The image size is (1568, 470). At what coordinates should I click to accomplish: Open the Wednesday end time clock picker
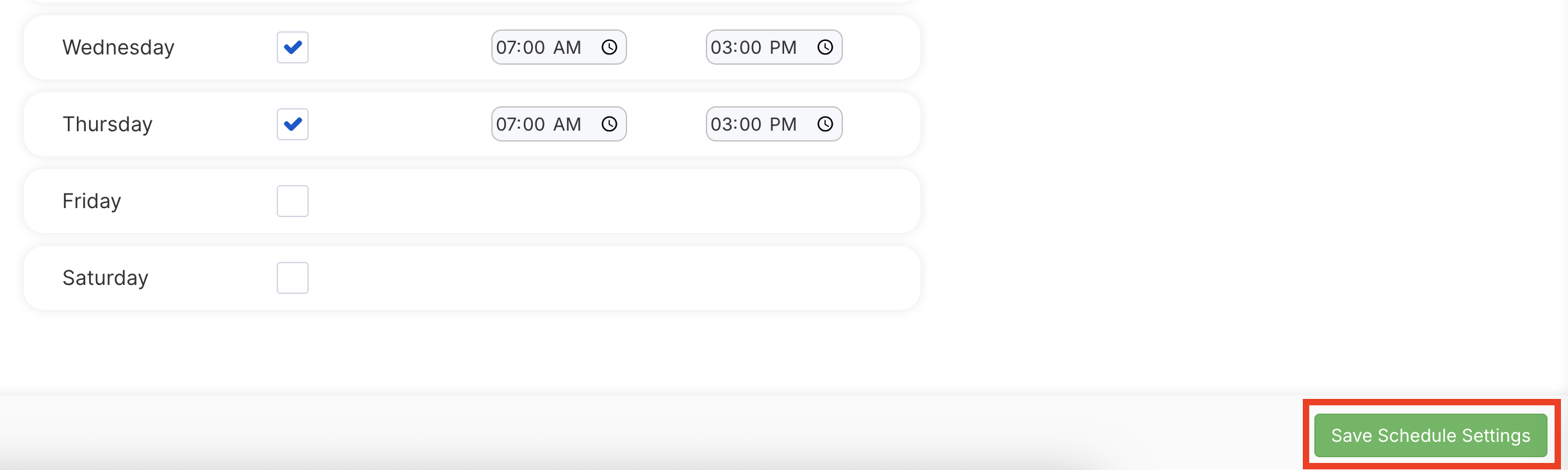tap(825, 47)
